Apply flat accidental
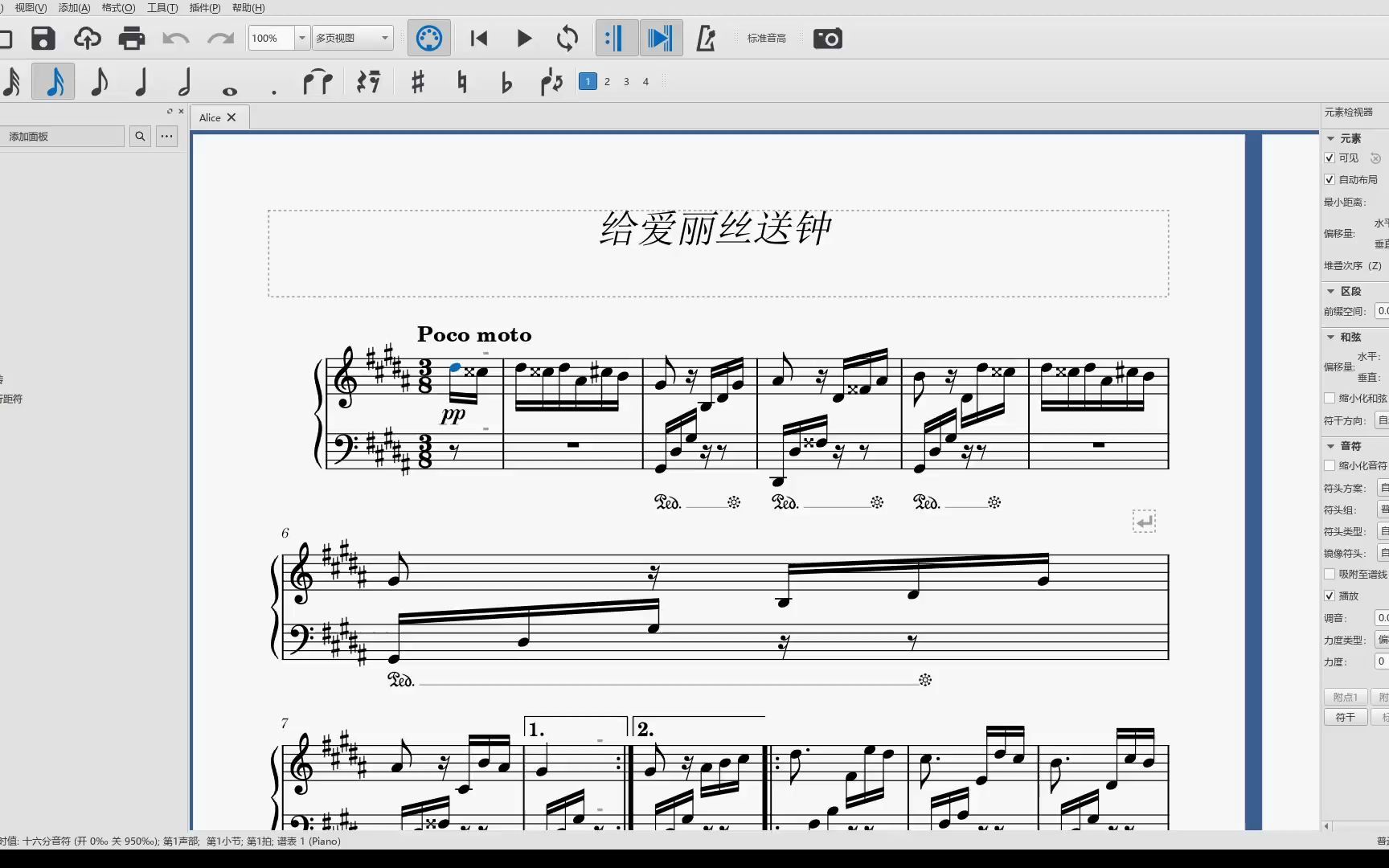Screen dimensions: 1389x868 (x=506, y=81)
